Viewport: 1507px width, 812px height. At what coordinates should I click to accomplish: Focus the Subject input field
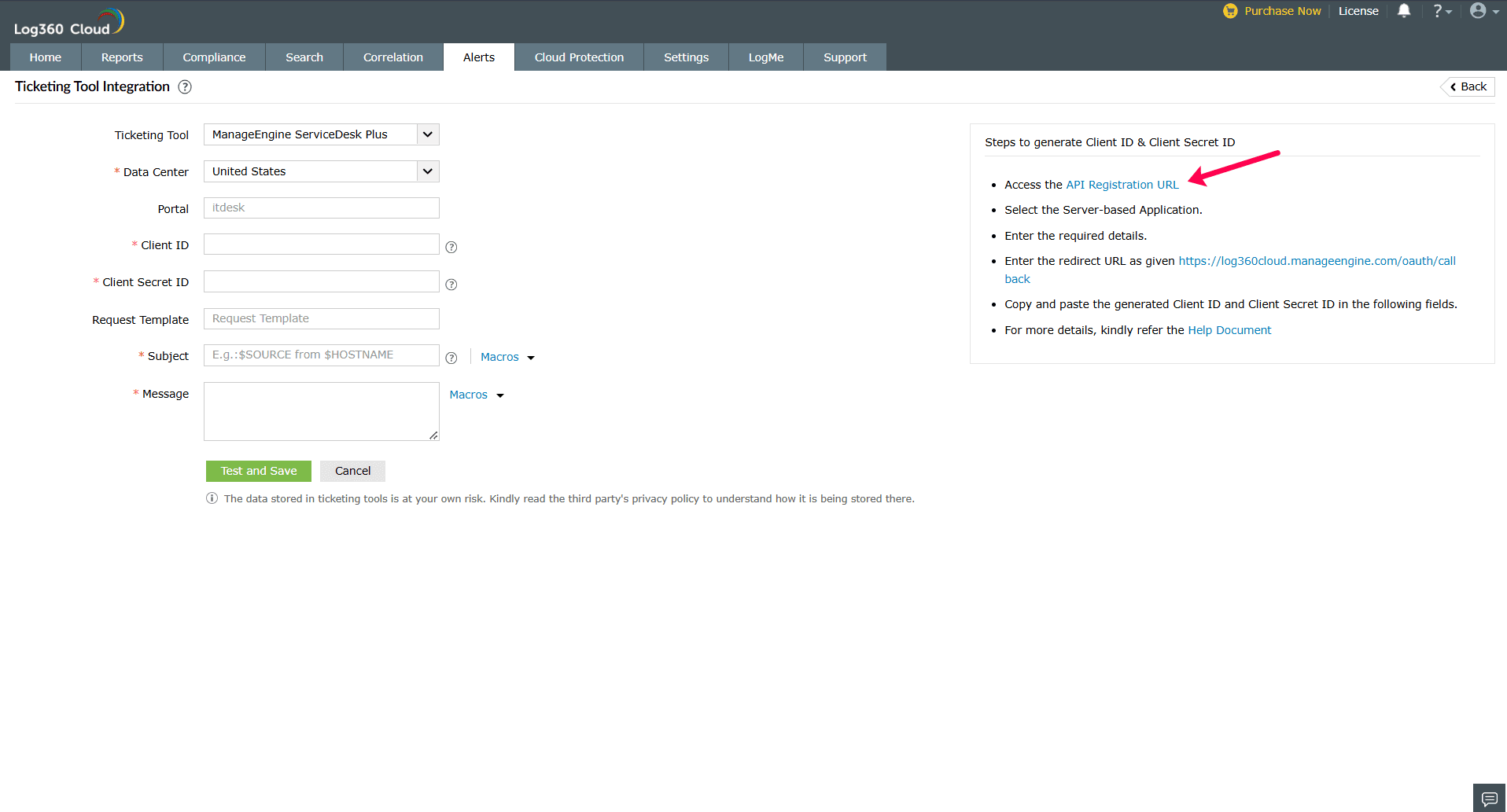point(322,355)
